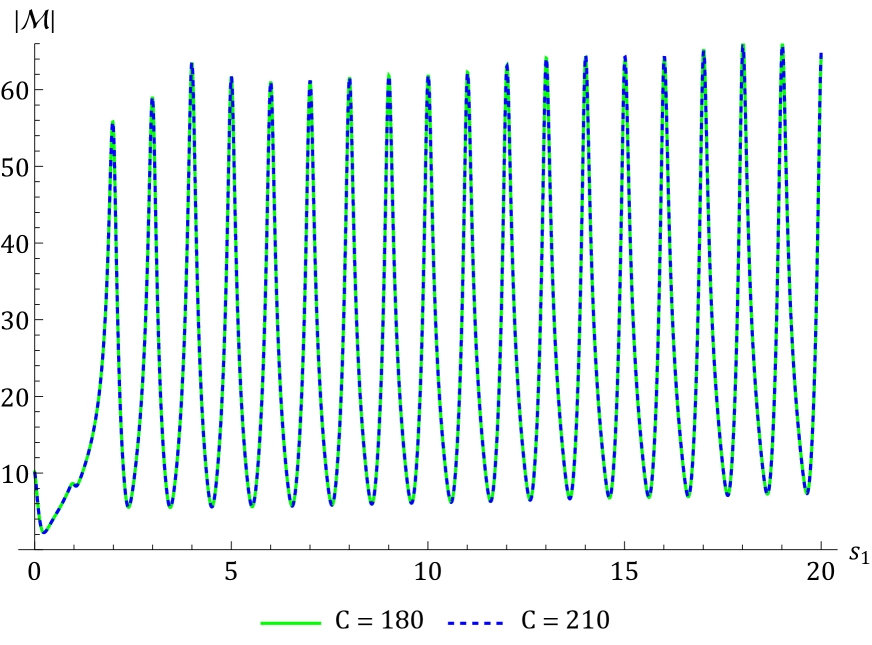Viewport: 872px width, 645px height.
Task: Click the s1 x-axis label
Action: tap(859, 553)
